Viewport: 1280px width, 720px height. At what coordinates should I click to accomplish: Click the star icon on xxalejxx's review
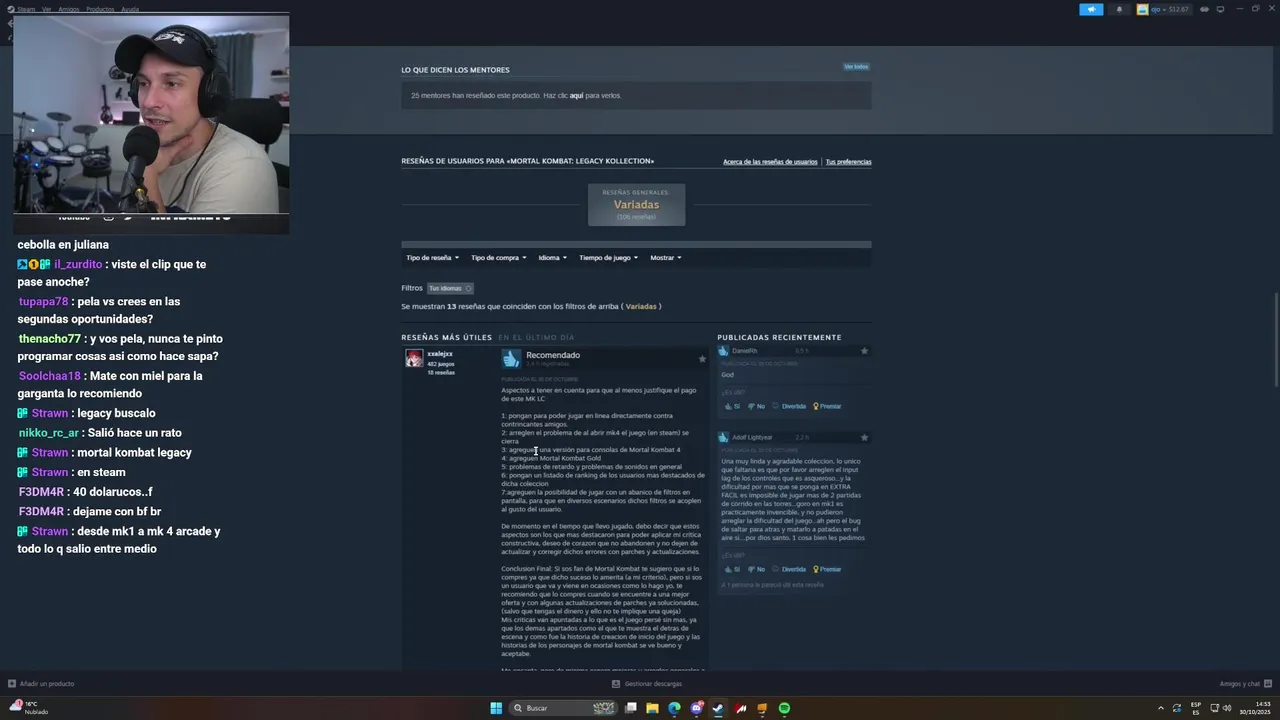click(x=702, y=359)
